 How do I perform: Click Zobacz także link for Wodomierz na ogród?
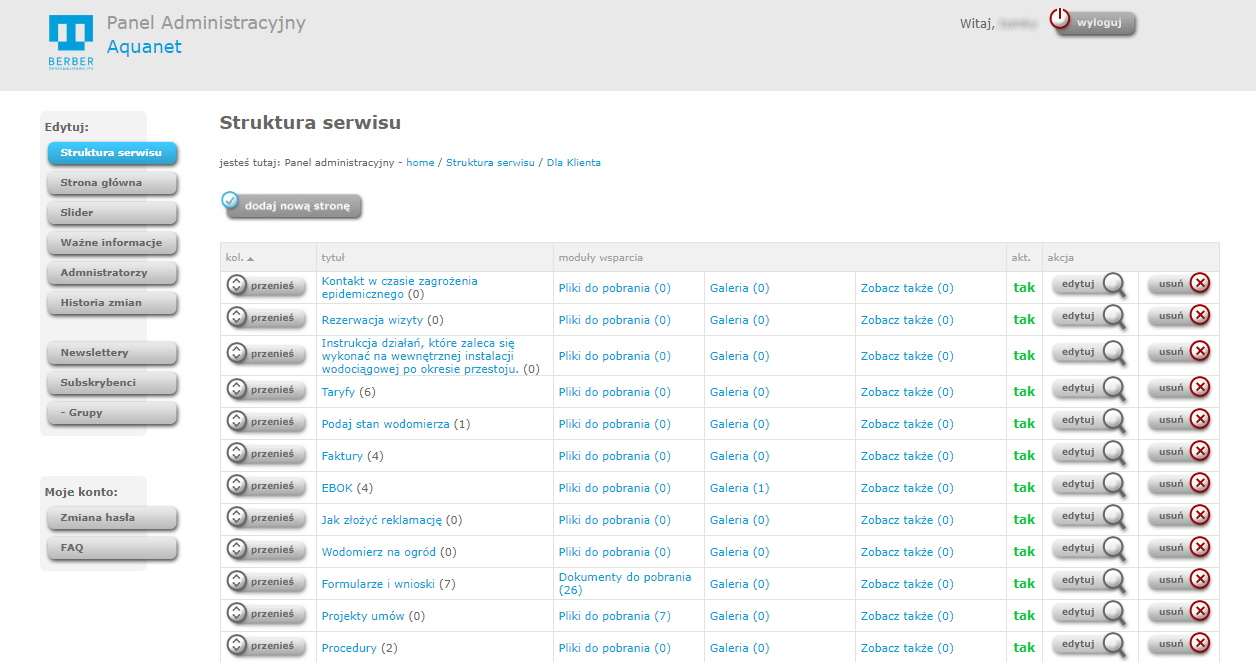(906, 552)
